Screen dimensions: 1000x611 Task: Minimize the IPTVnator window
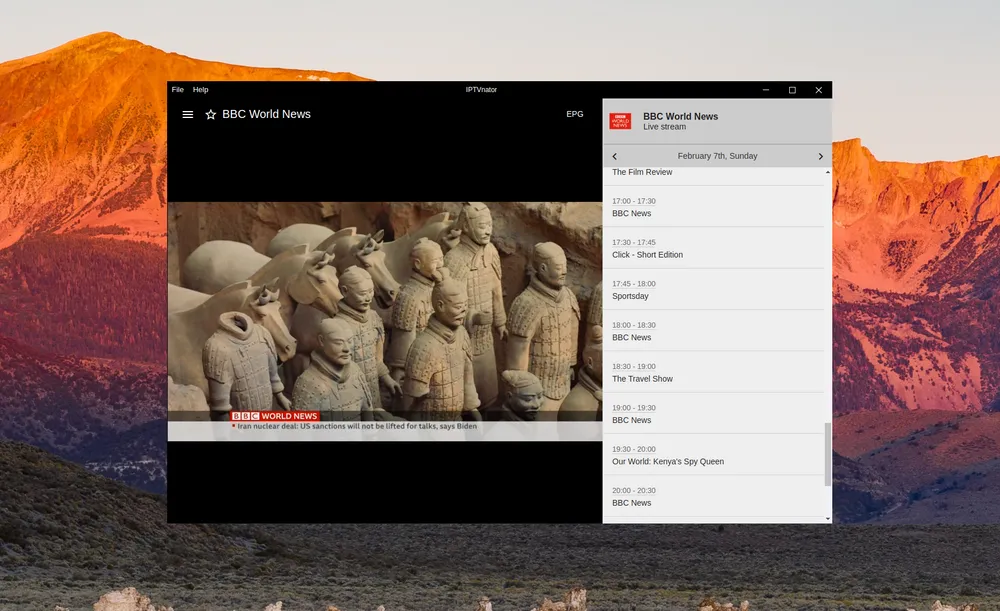click(766, 90)
